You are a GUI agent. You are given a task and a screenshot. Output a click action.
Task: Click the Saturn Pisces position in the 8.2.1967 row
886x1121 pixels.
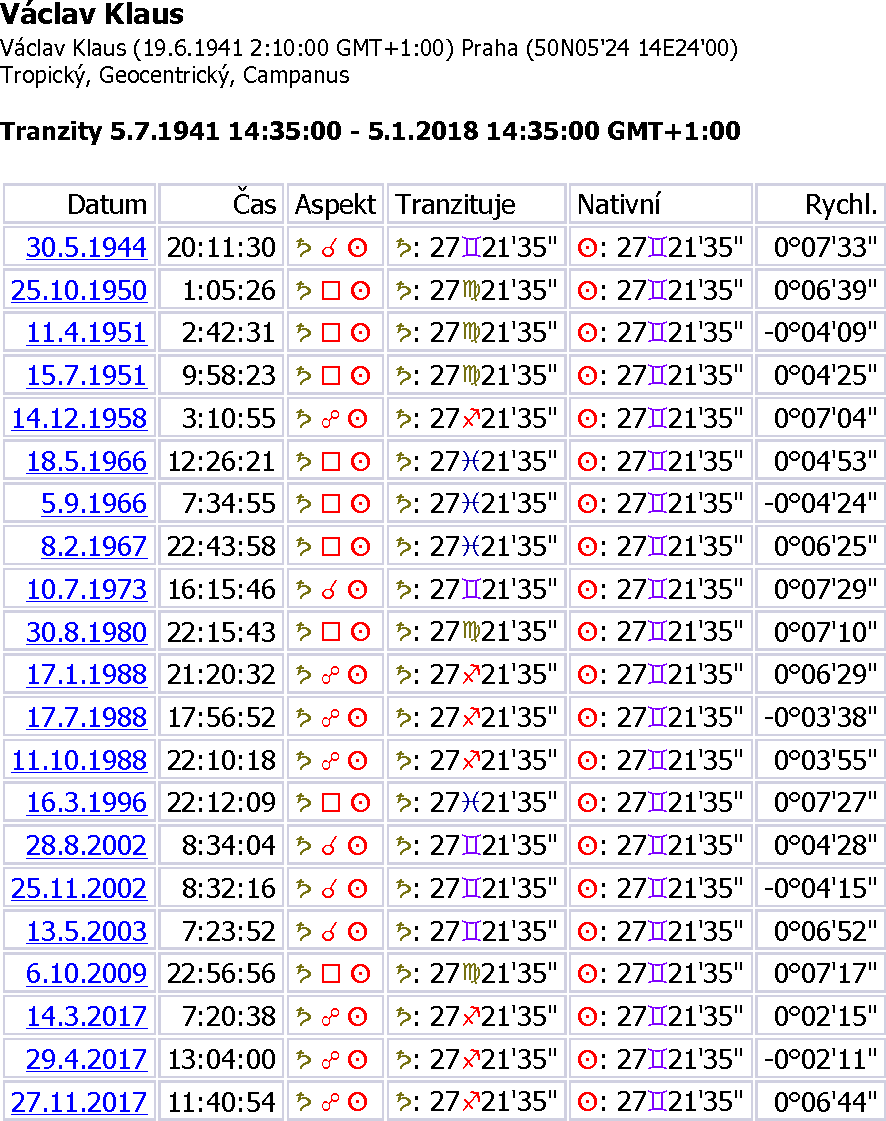coord(476,546)
